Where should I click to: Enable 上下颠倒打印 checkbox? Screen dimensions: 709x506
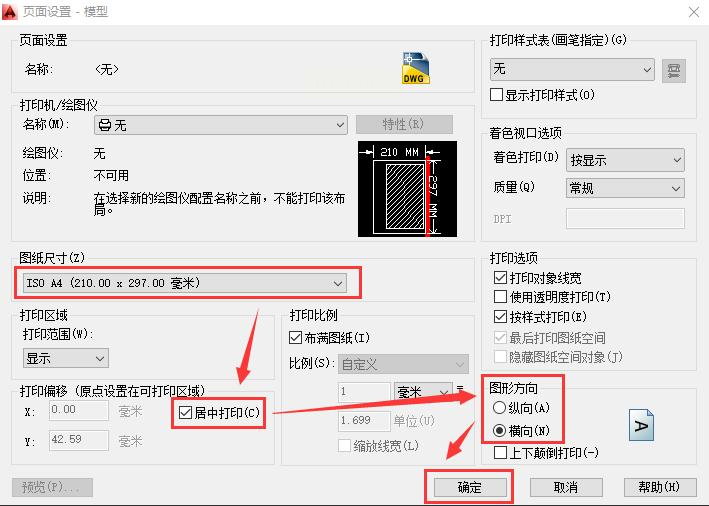pyautogui.click(x=501, y=453)
